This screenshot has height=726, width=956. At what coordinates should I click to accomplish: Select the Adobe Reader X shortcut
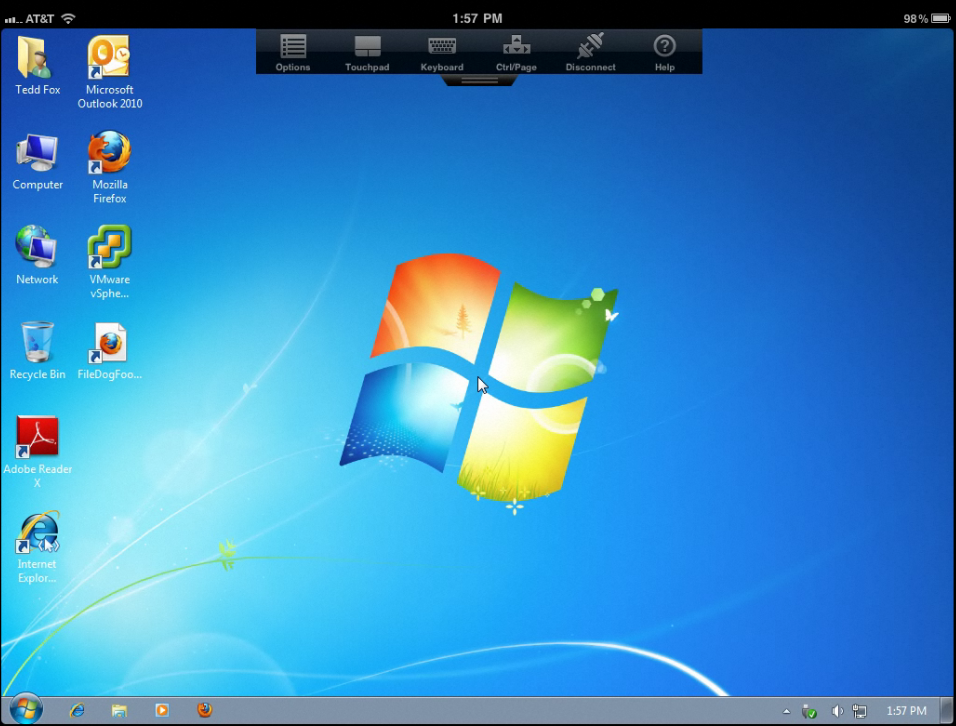click(x=37, y=452)
